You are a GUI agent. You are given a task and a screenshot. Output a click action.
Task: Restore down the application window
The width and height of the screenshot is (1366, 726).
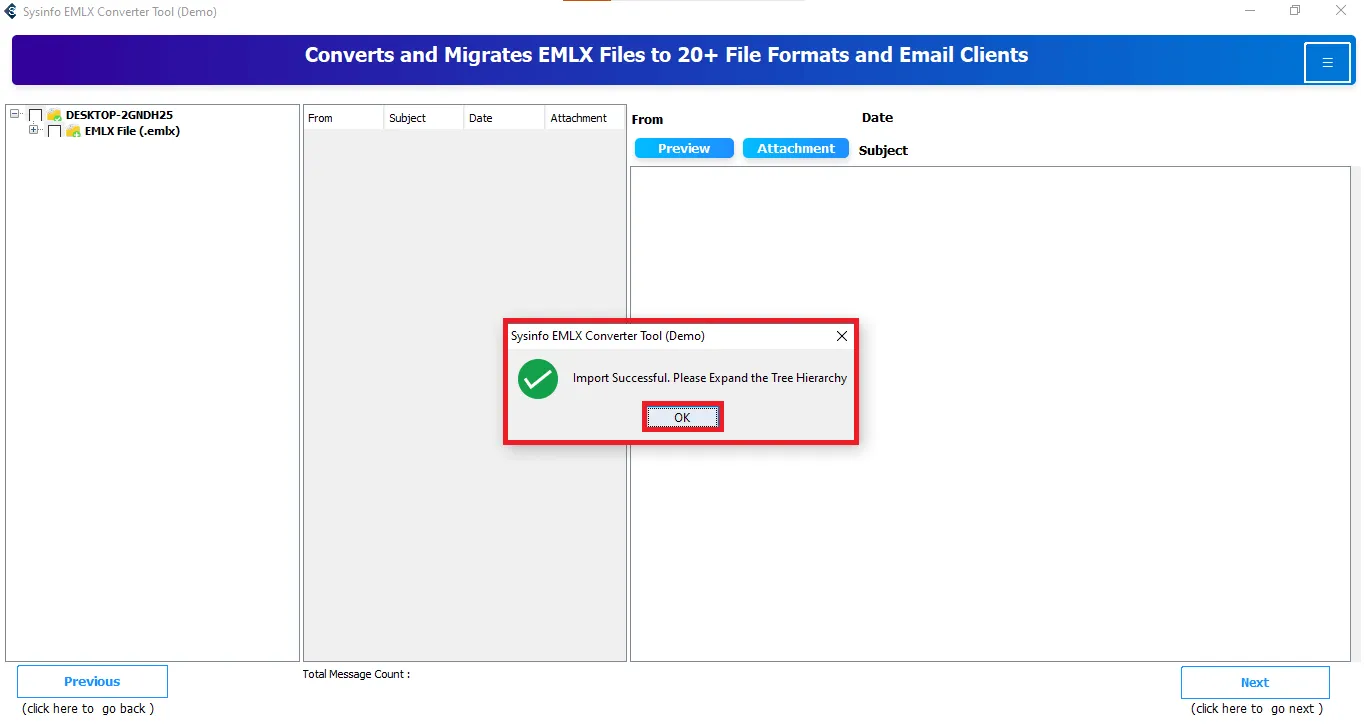1296,11
